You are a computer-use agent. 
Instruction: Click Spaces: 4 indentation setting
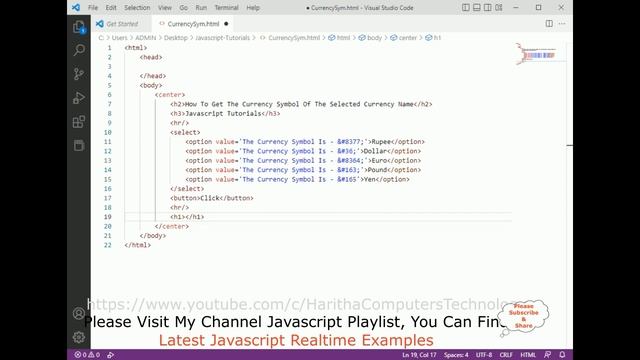[456, 355]
